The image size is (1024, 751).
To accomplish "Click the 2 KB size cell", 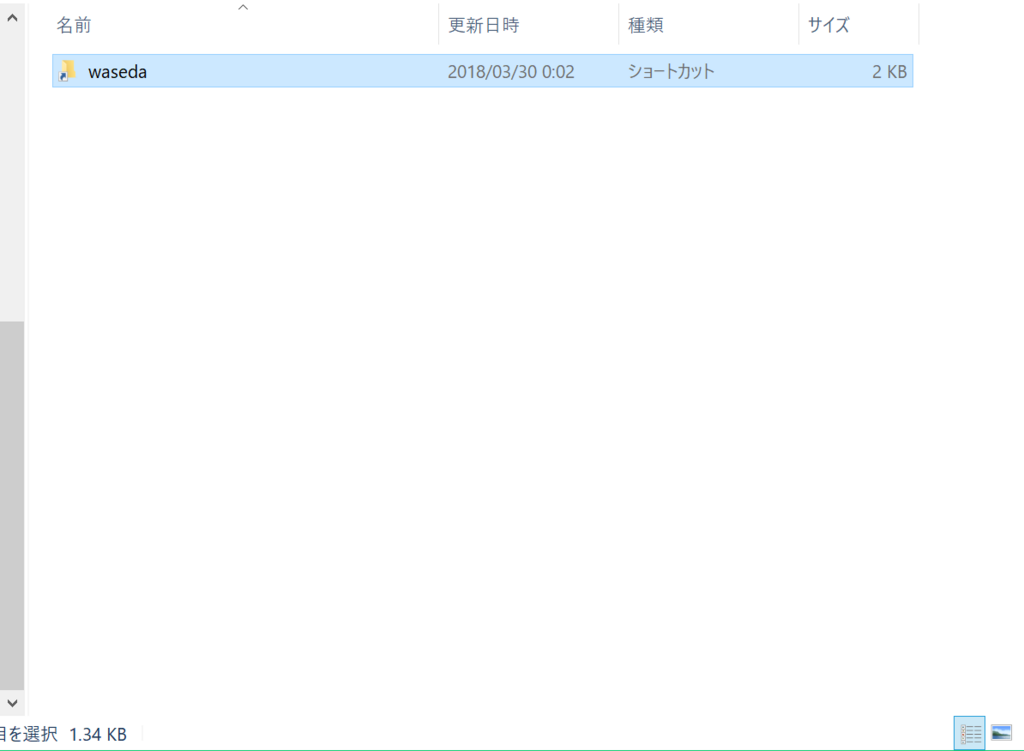I will [889, 72].
